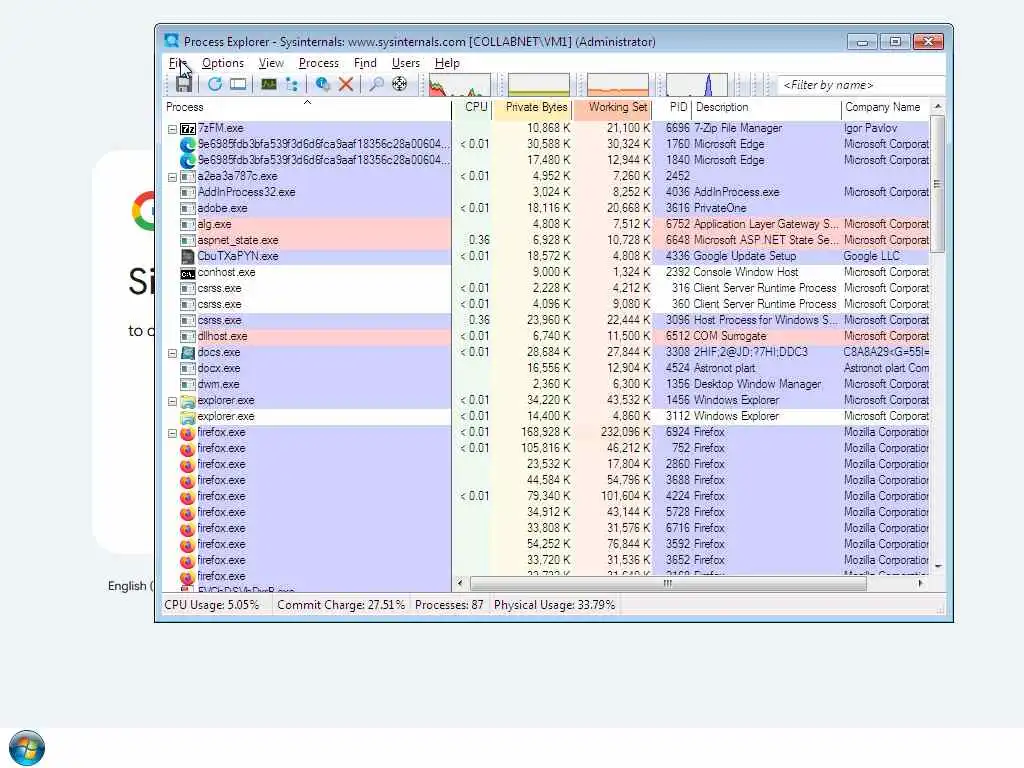Click the Process Explorer title bar icon
Viewport: 1024px width, 768px height.
pos(172,40)
